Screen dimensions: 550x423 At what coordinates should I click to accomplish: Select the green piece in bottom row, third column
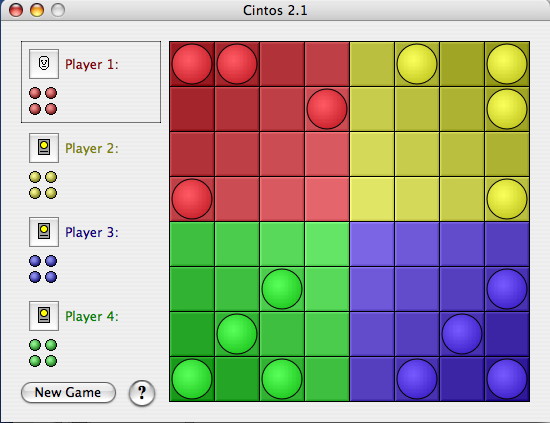click(282, 379)
